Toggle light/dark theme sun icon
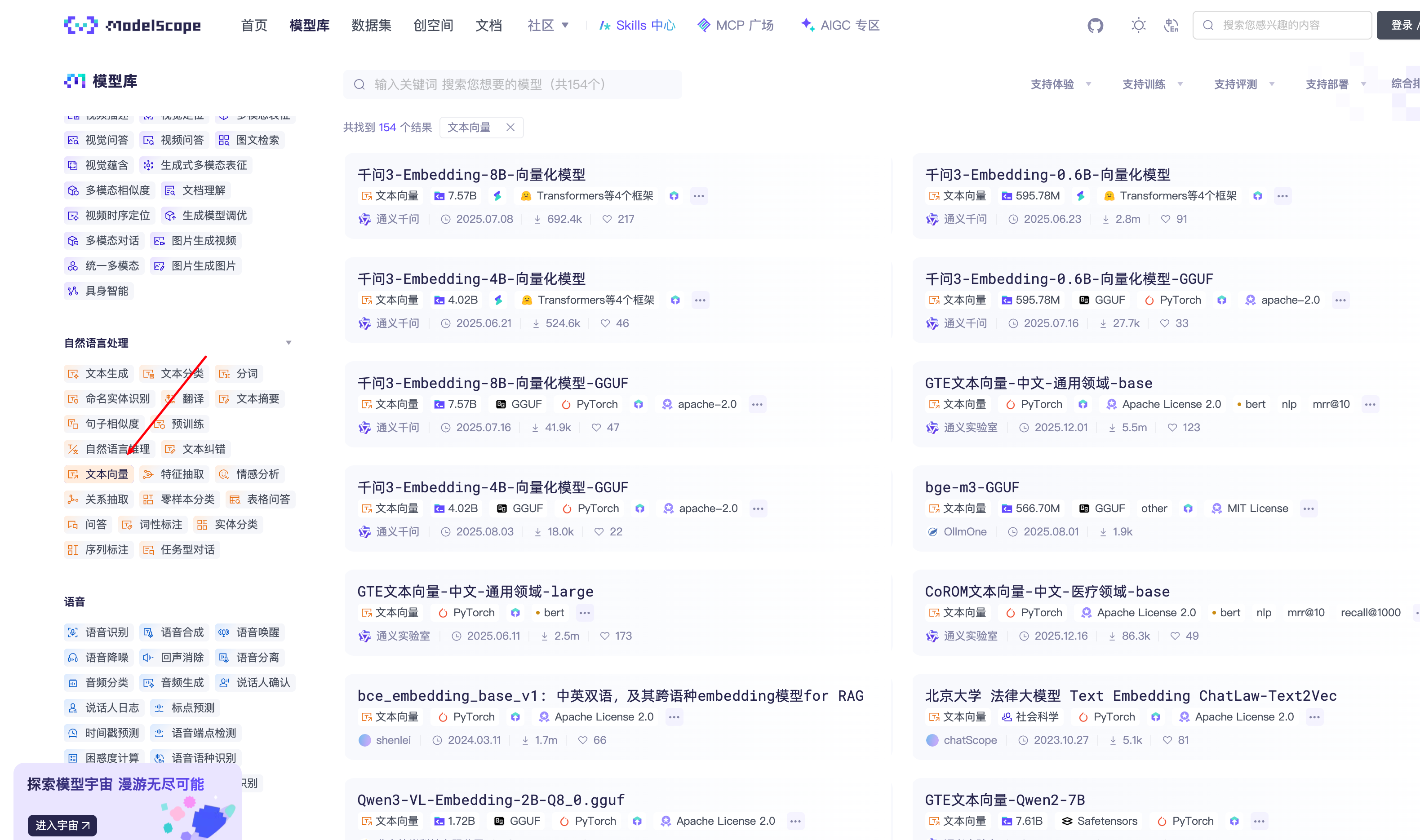The height and width of the screenshot is (840, 1420). [1138, 26]
